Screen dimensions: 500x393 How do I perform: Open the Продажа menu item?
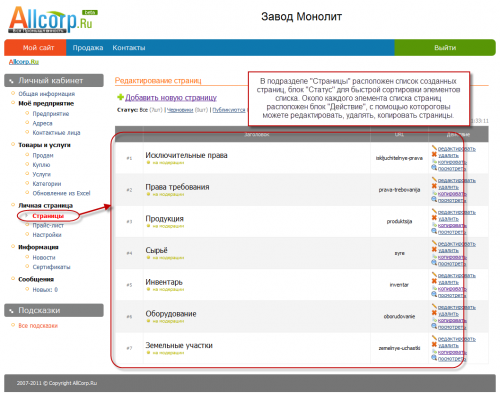(x=88, y=48)
